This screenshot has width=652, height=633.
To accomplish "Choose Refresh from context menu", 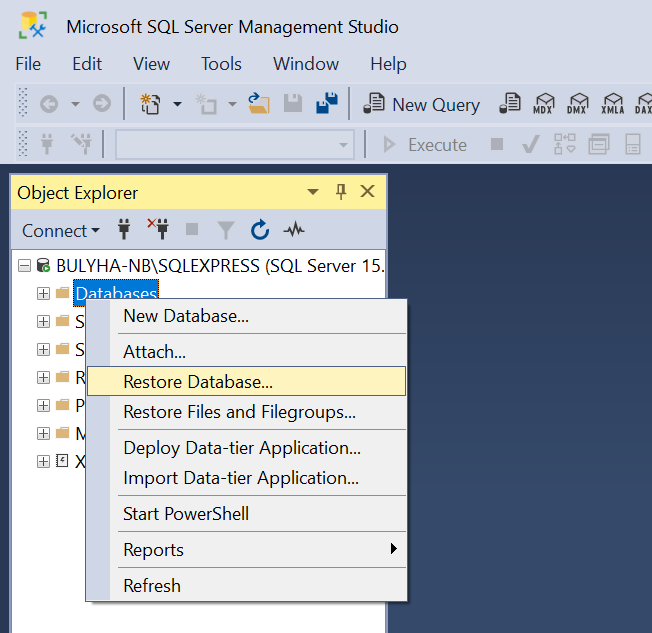I will click(247, 586).
